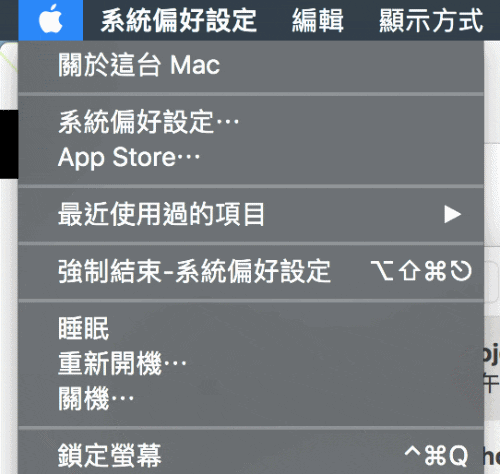Select 重新開機… to restart
This screenshot has height=474, width=500.
click(x=251, y=364)
